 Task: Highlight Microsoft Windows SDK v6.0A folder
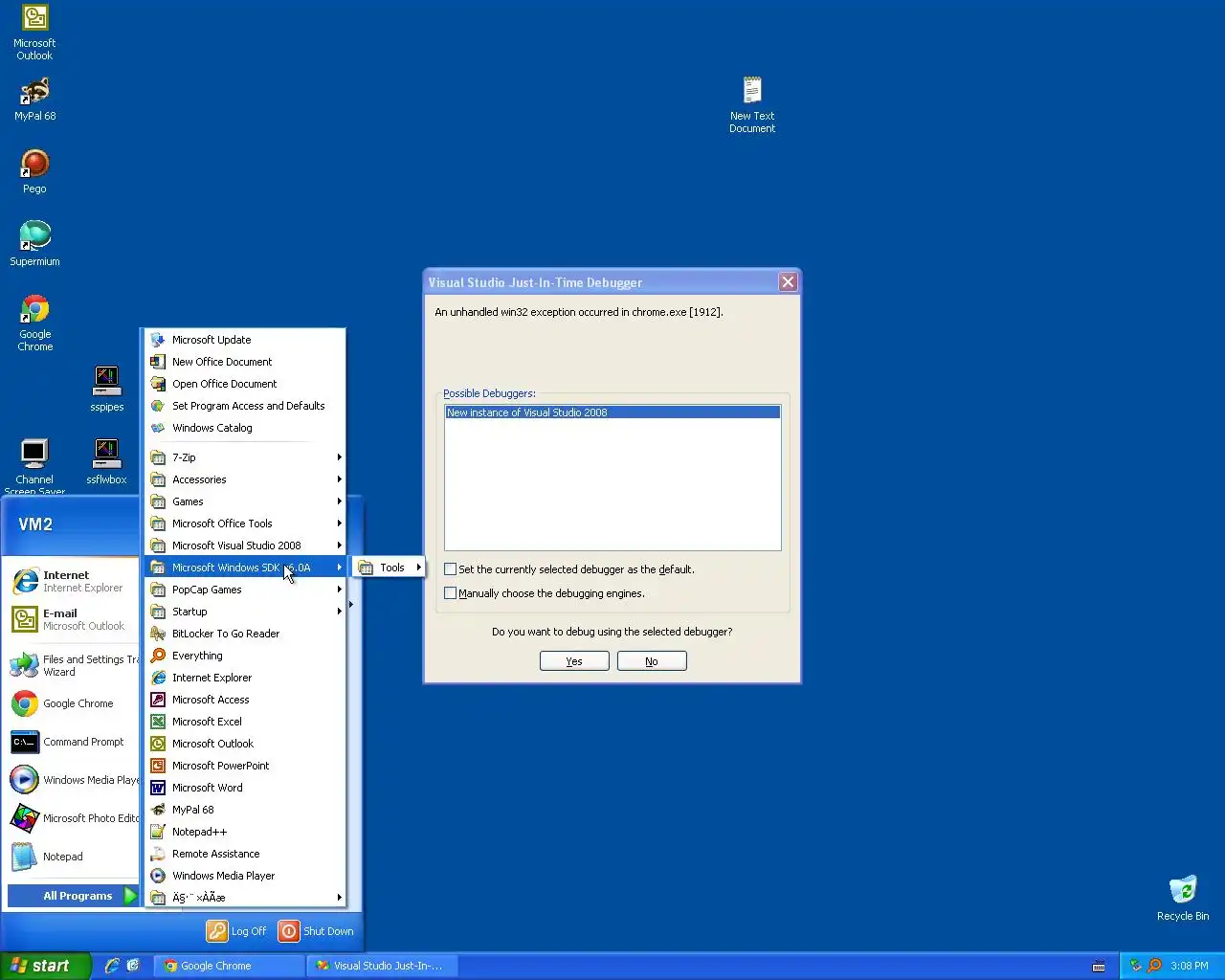(x=244, y=568)
